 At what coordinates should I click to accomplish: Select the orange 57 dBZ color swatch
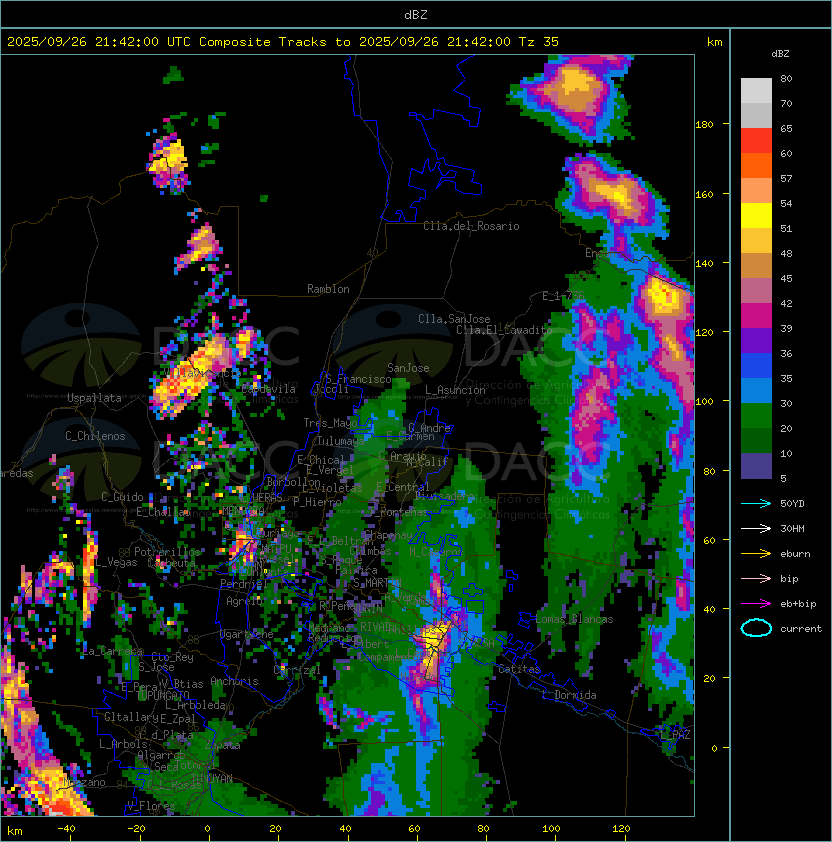pos(756,166)
